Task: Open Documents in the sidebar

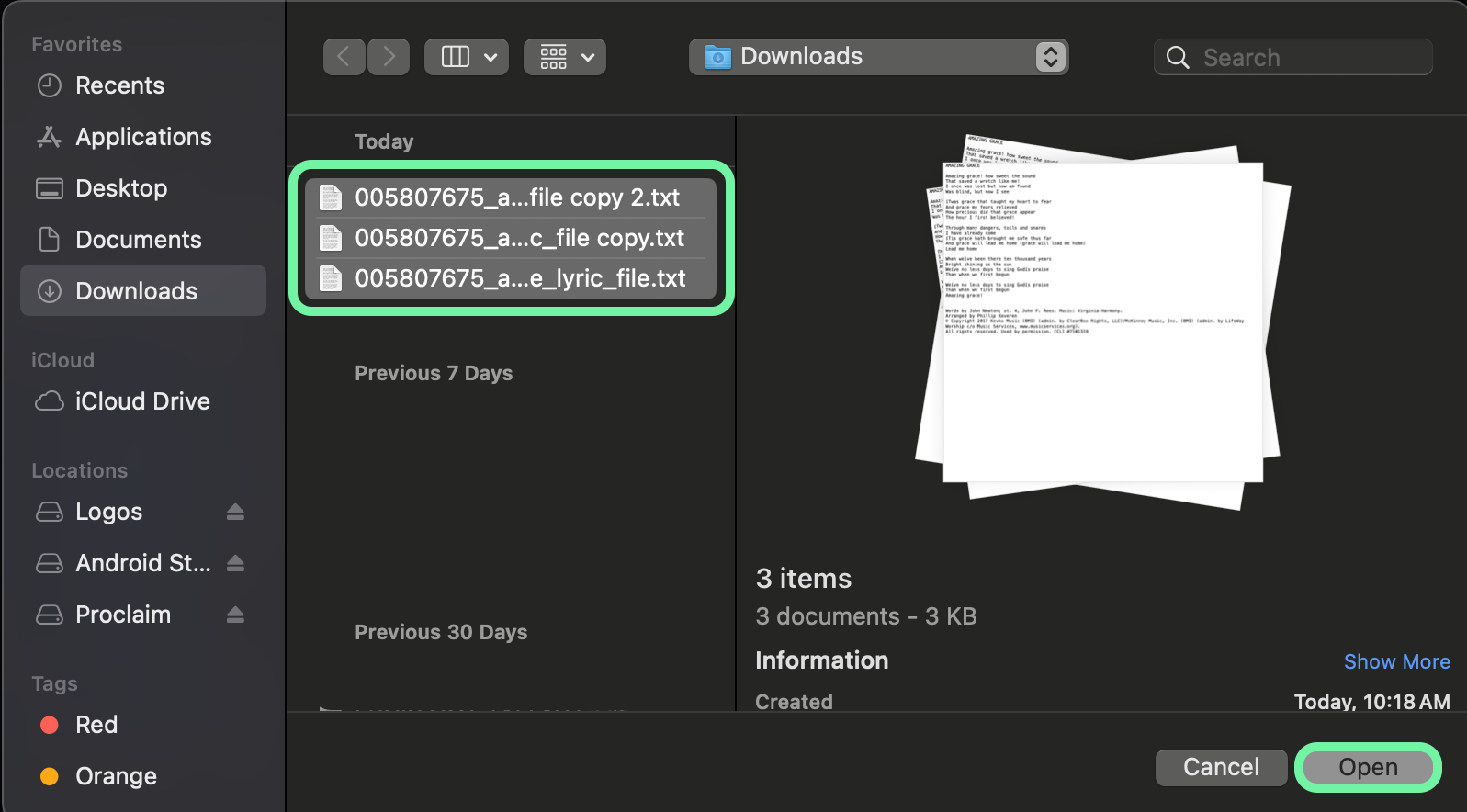Action: tap(143, 240)
